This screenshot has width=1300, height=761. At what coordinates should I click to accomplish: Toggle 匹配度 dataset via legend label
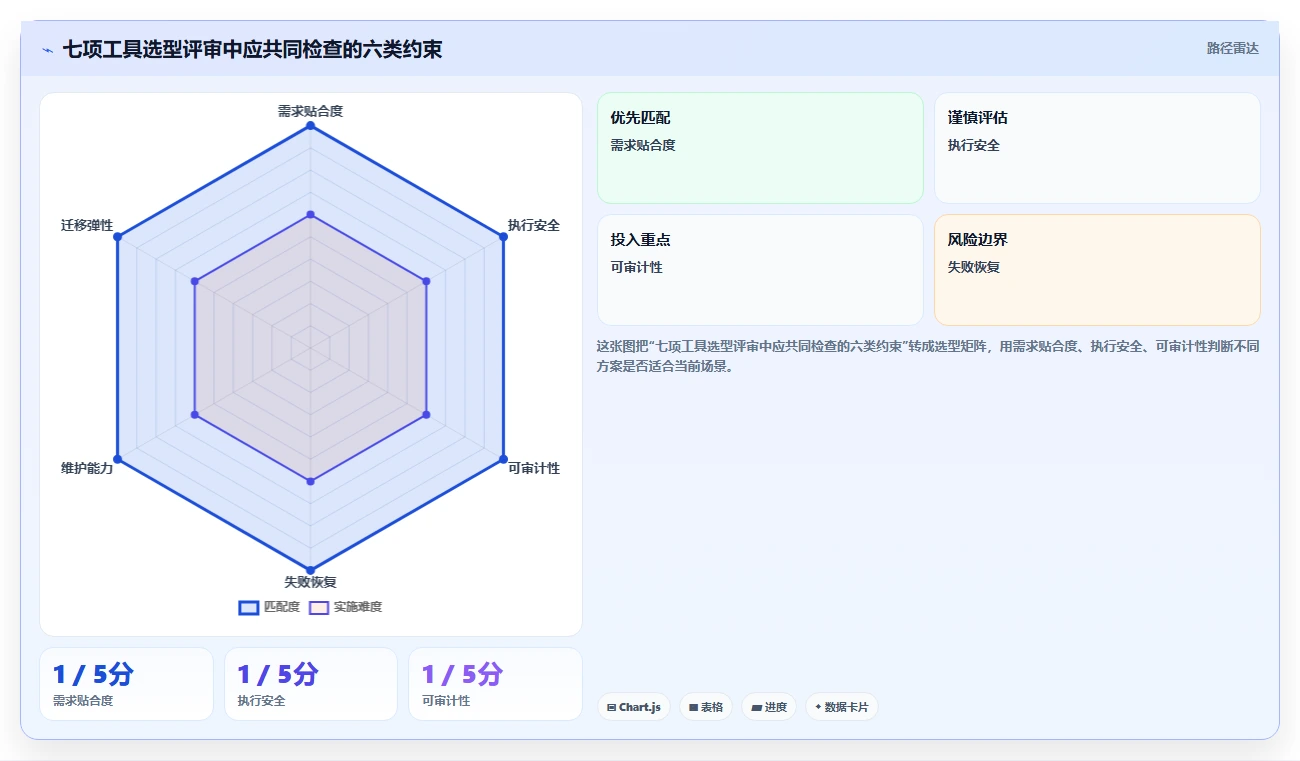click(x=282, y=607)
